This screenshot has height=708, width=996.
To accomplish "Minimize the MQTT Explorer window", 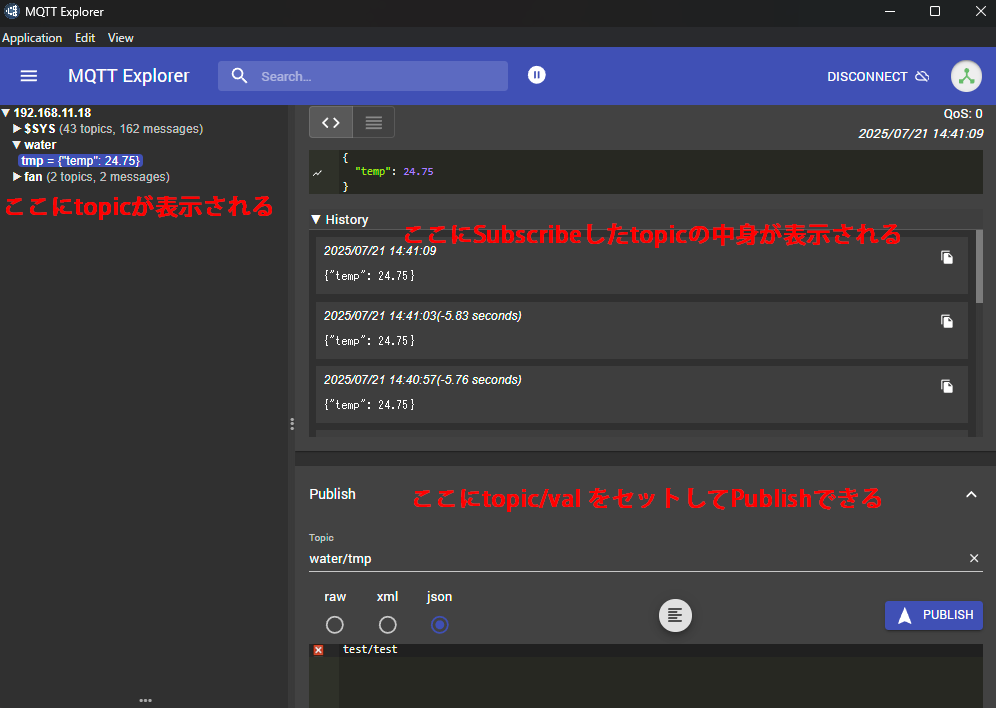I will point(890,11).
